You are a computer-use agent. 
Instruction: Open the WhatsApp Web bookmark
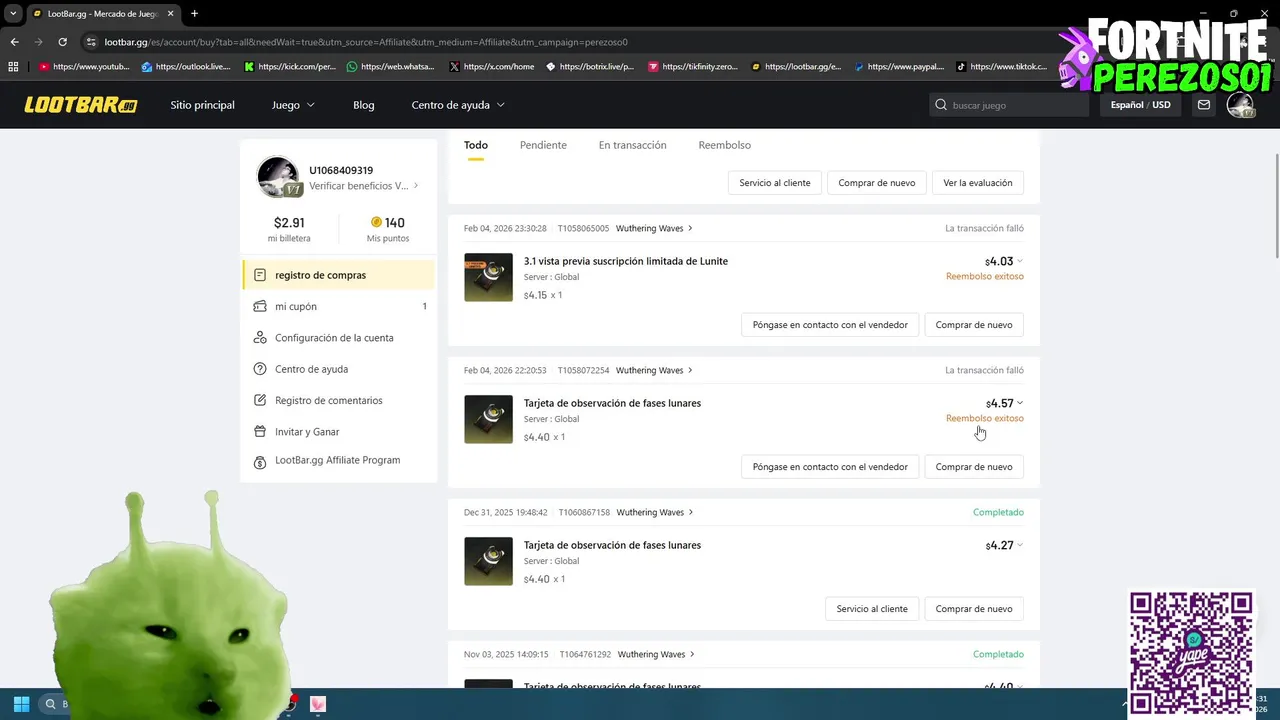391,67
